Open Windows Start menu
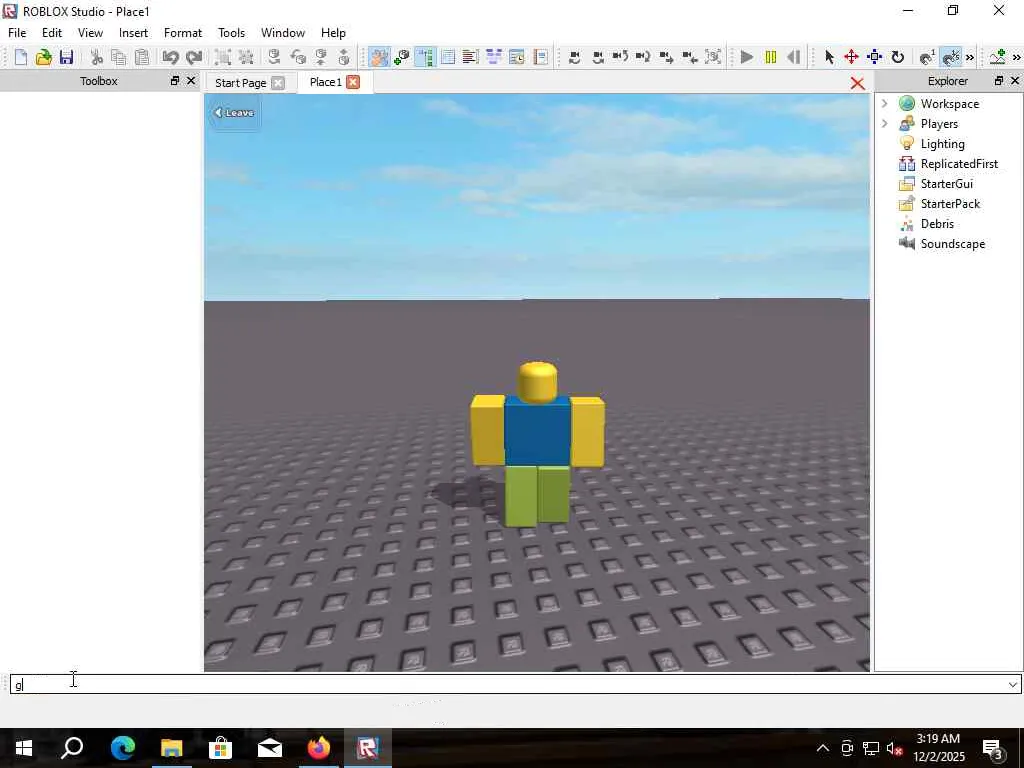This screenshot has width=1024, height=768. [24, 748]
